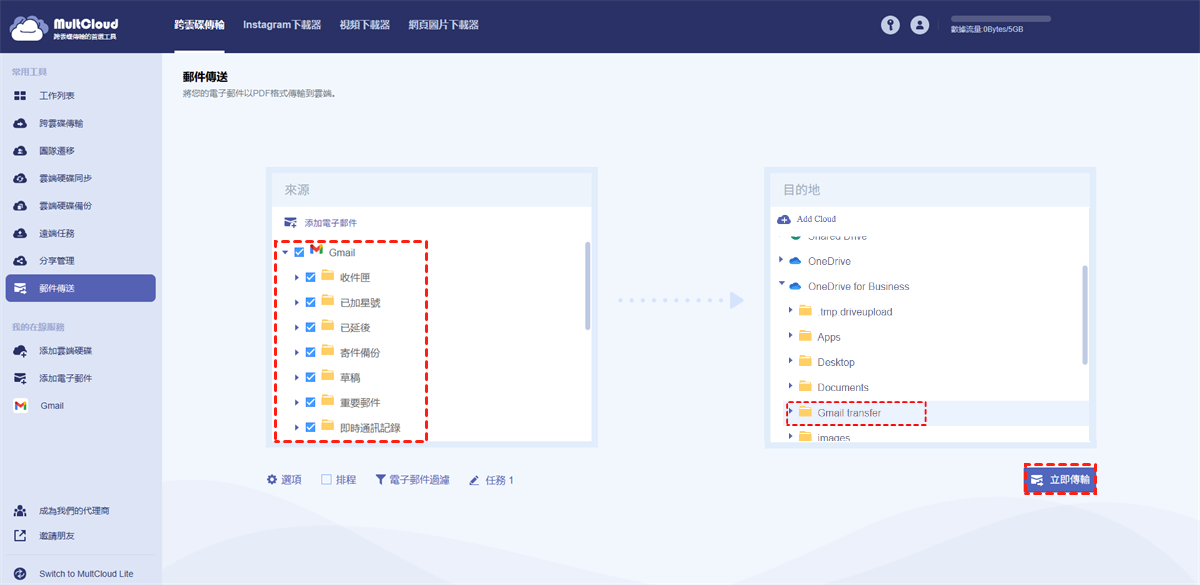The image size is (1200, 585).
Task: Click the 團隊遷移 sidebar icon
Action: point(20,151)
